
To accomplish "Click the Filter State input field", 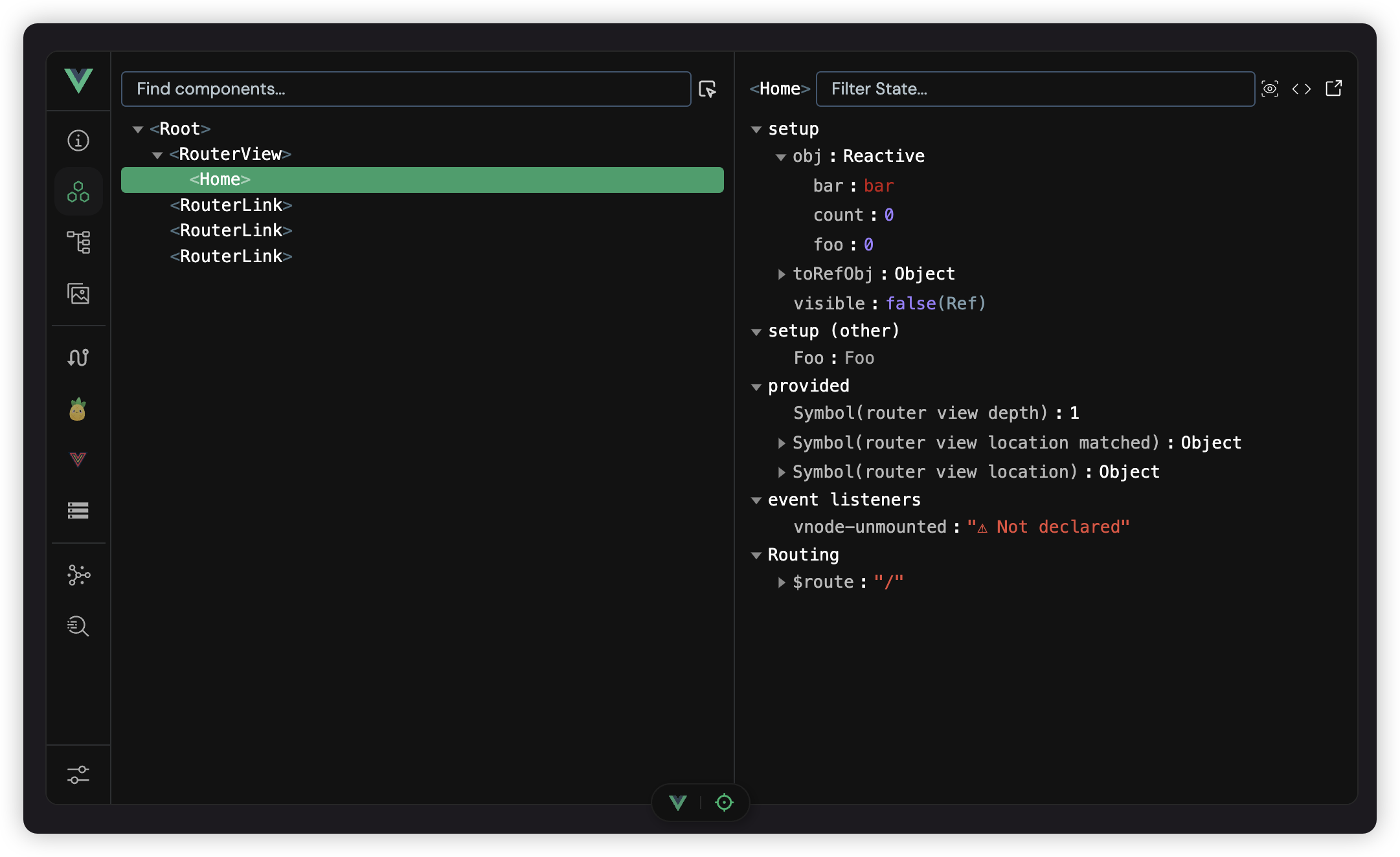I will point(1035,89).
